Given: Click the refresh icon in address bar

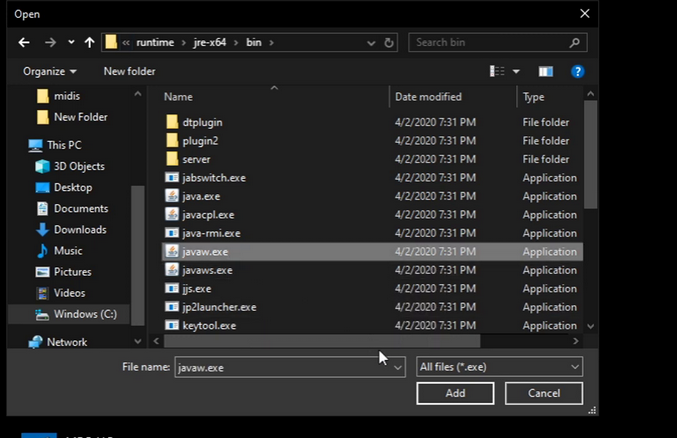Looking at the screenshot, I should [391, 43].
